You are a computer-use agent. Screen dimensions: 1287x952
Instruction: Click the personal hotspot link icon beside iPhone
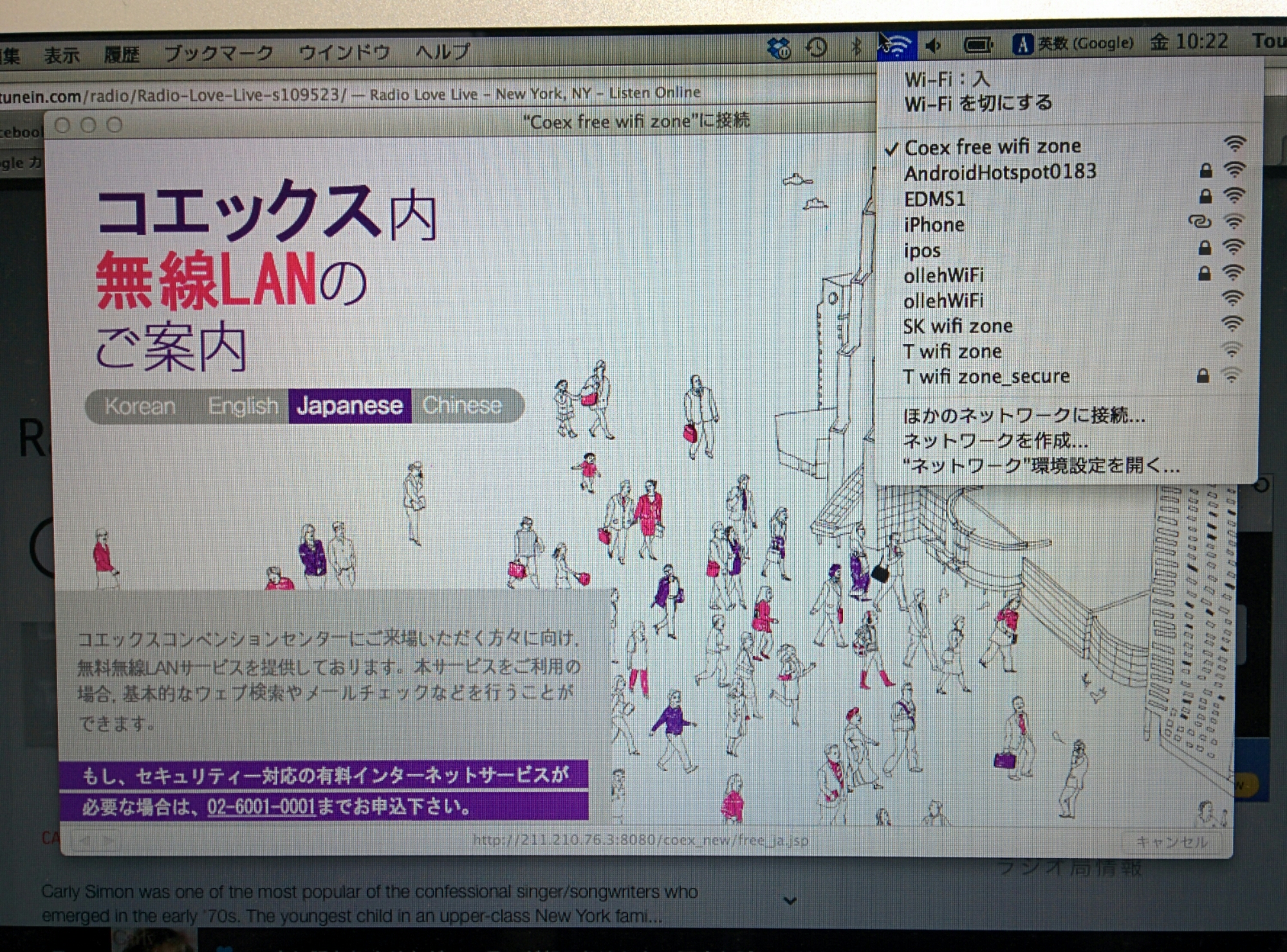pyautogui.click(x=1199, y=221)
